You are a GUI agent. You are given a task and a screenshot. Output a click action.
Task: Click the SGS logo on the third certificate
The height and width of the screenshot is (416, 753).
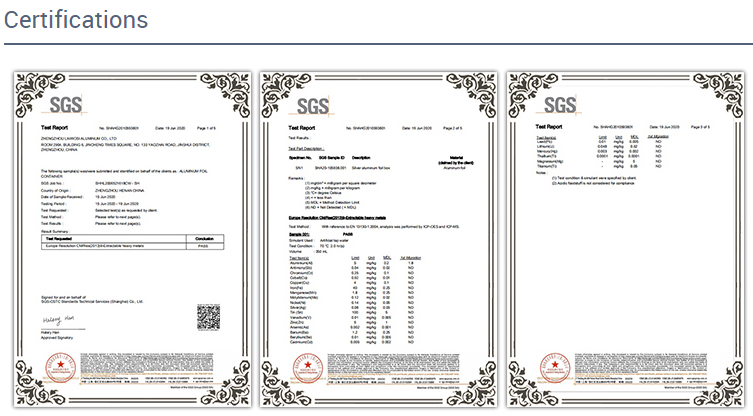(x=560, y=105)
